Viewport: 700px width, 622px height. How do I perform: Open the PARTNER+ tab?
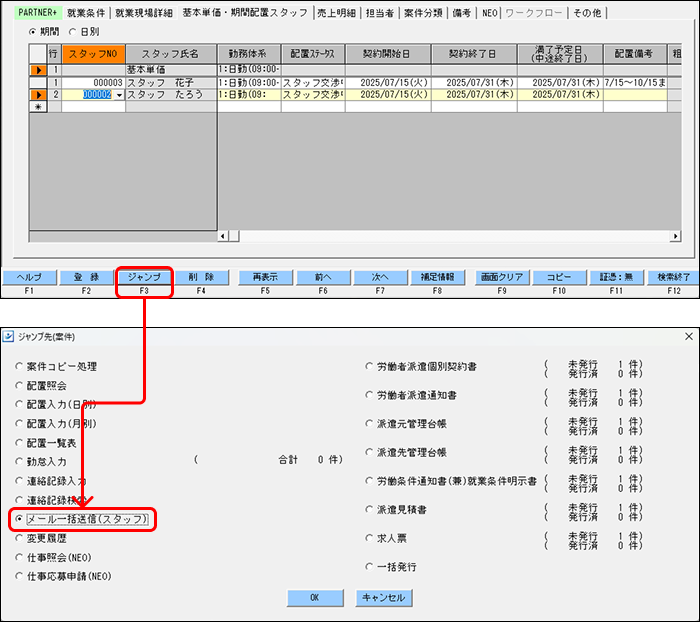pyautogui.click(x=38, y=13)
